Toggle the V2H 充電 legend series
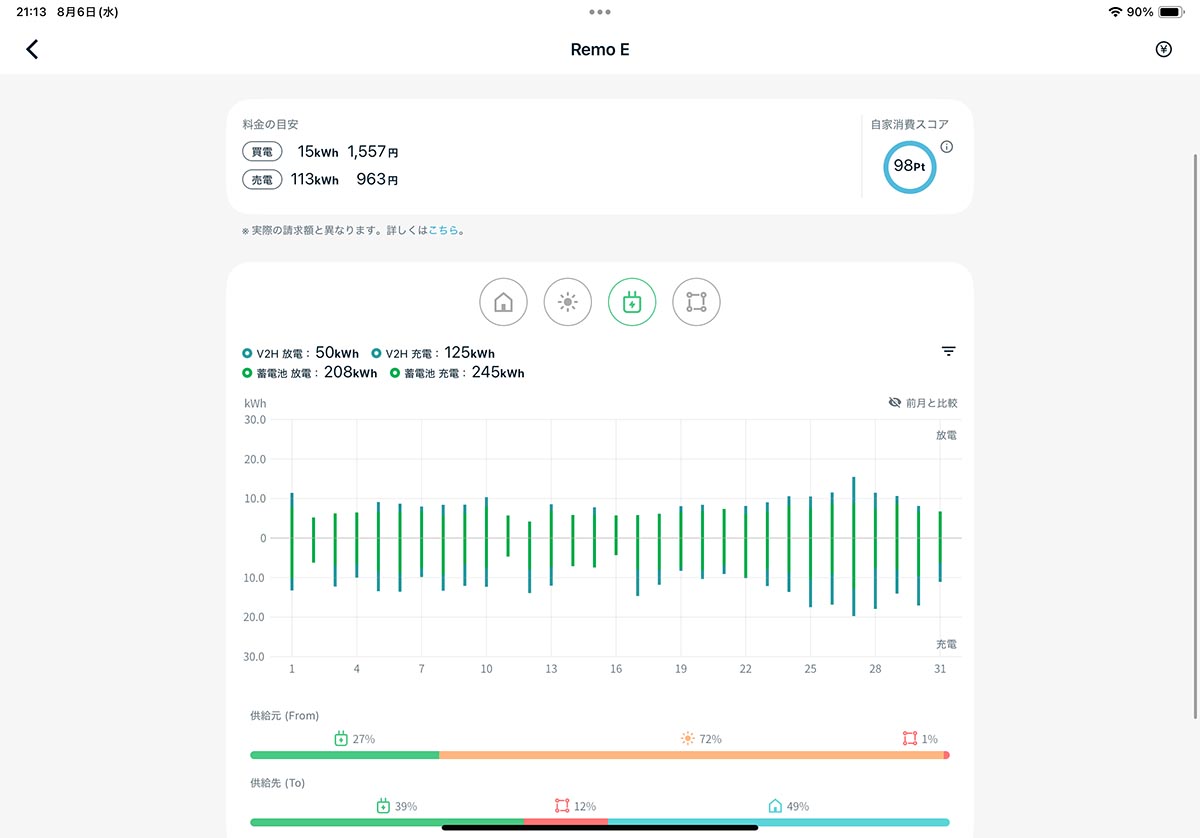1200x838 pixels. [x=433, y=353]
